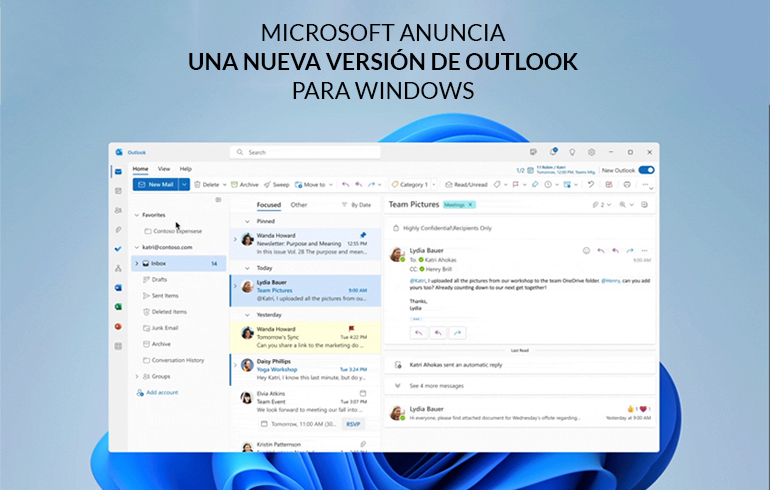Click the Forward arrow in the ribbon toolbar
Screen dimensions: 770x490
[371, 185]
